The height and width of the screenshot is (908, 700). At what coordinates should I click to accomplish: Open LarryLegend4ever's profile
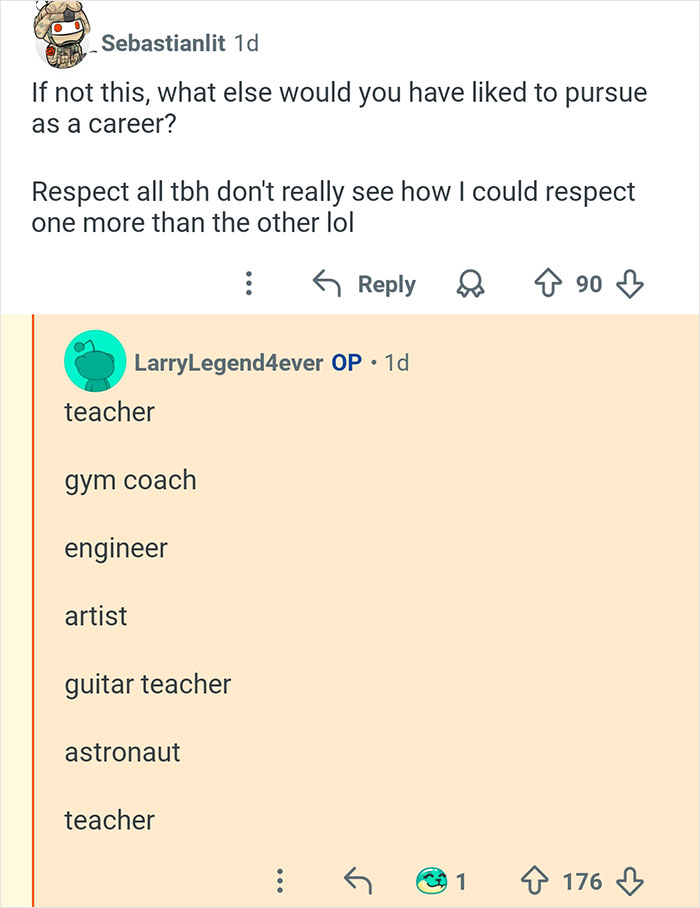coord(225,364)
